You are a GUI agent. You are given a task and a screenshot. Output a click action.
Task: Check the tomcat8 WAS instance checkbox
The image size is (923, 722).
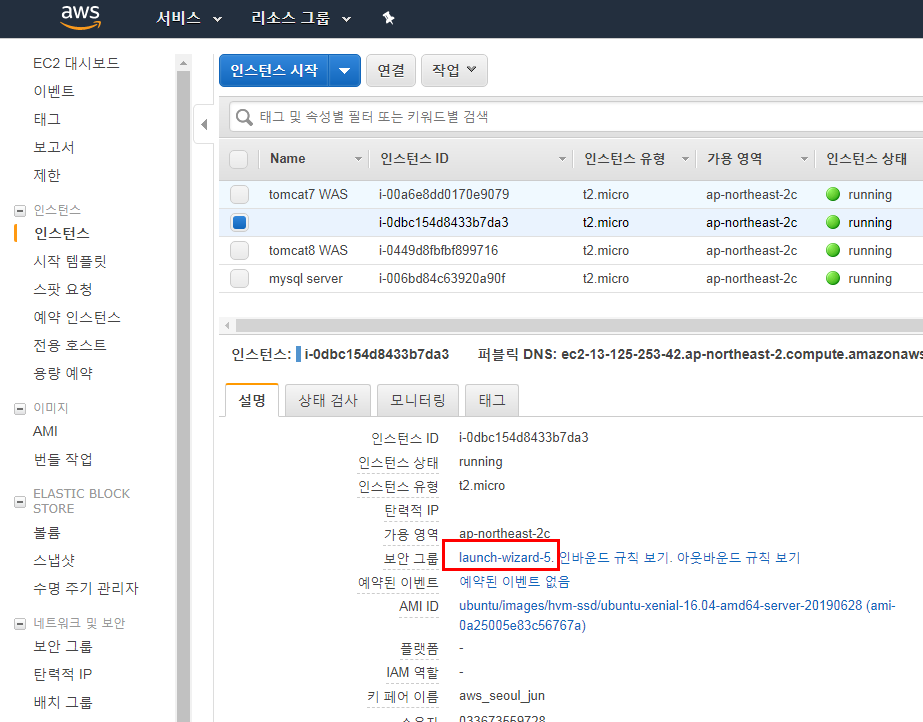[239, 251]
